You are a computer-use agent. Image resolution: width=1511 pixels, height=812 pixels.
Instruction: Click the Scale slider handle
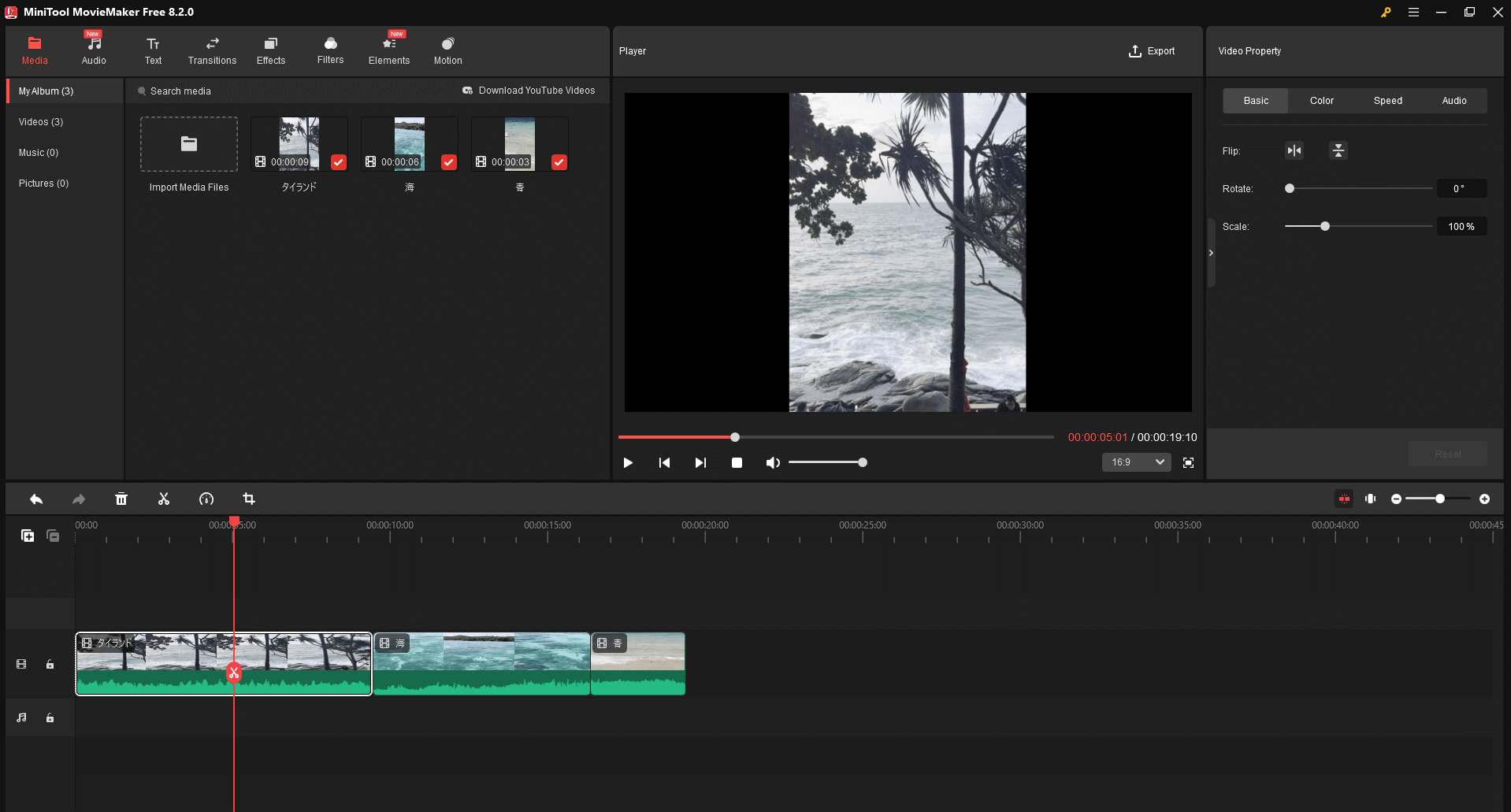(x=1325, y=226)
